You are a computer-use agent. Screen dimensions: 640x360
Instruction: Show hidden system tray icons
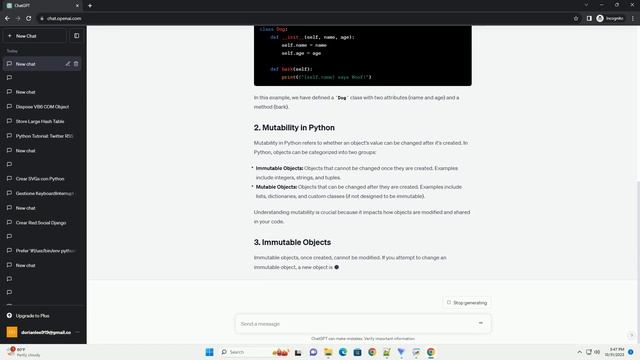[579, 352]
